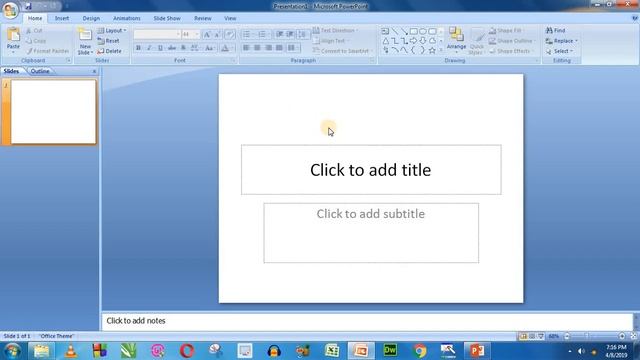640x360 pixels.
Task: Click zoom in plus button
Action: click(x=622, y=336)
